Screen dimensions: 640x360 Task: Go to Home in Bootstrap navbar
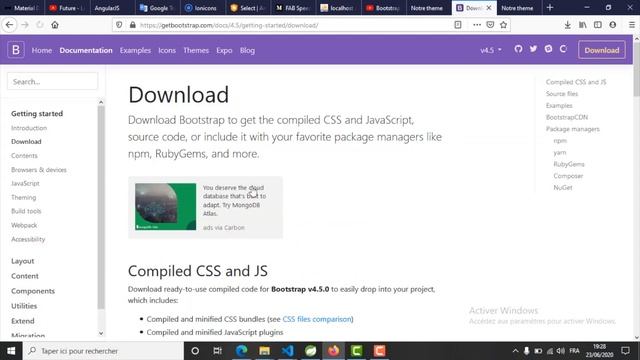42,50
